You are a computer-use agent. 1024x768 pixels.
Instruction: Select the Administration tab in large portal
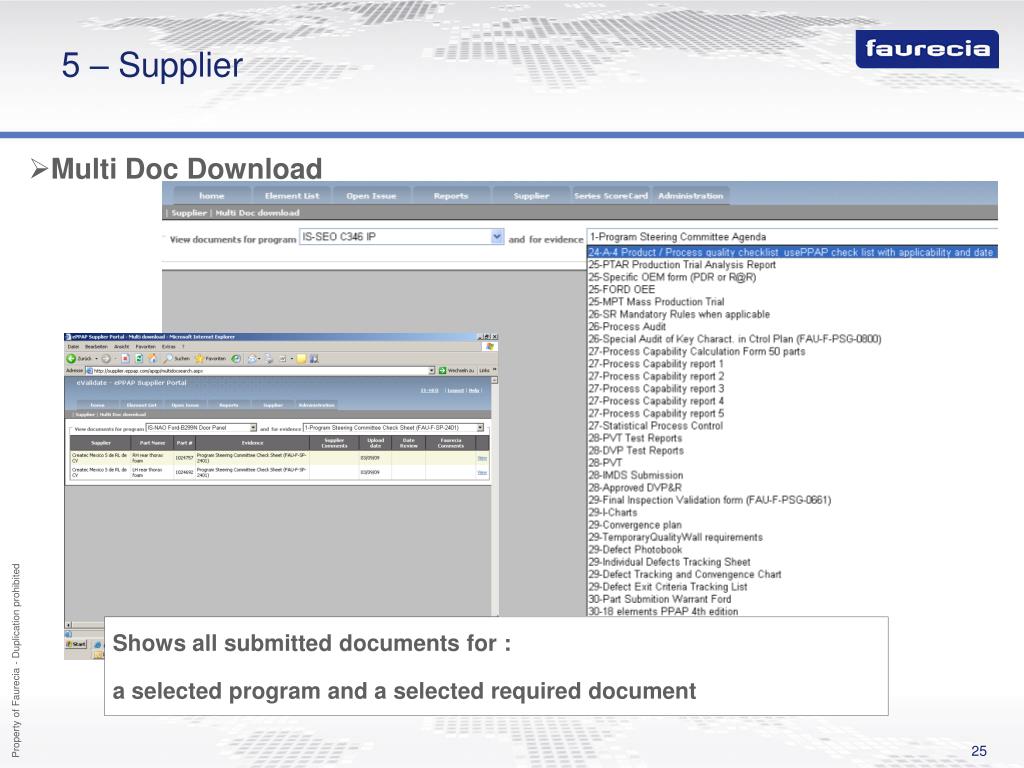[x=690, y=195]
